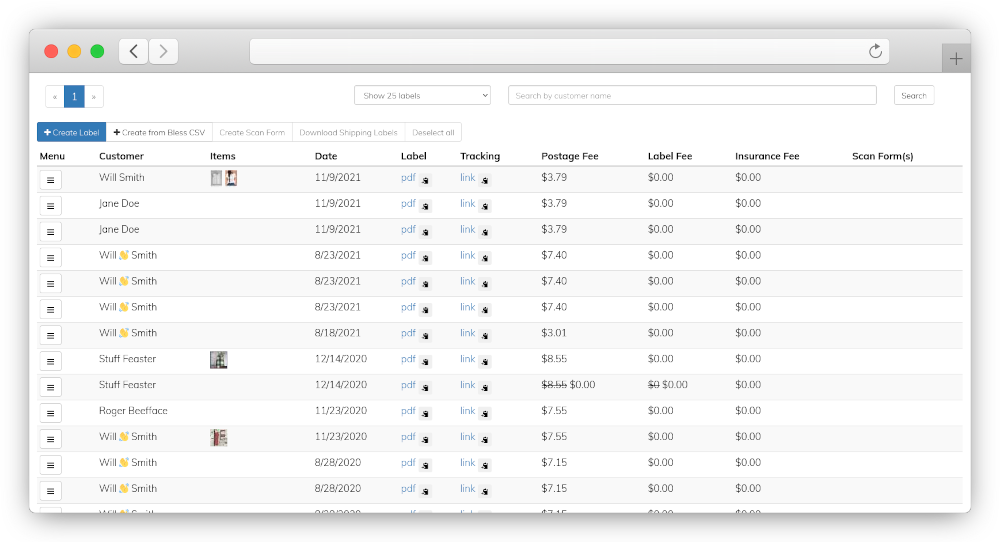1000x542 pixels.
Task: Click the Search button
Action: 913,96
